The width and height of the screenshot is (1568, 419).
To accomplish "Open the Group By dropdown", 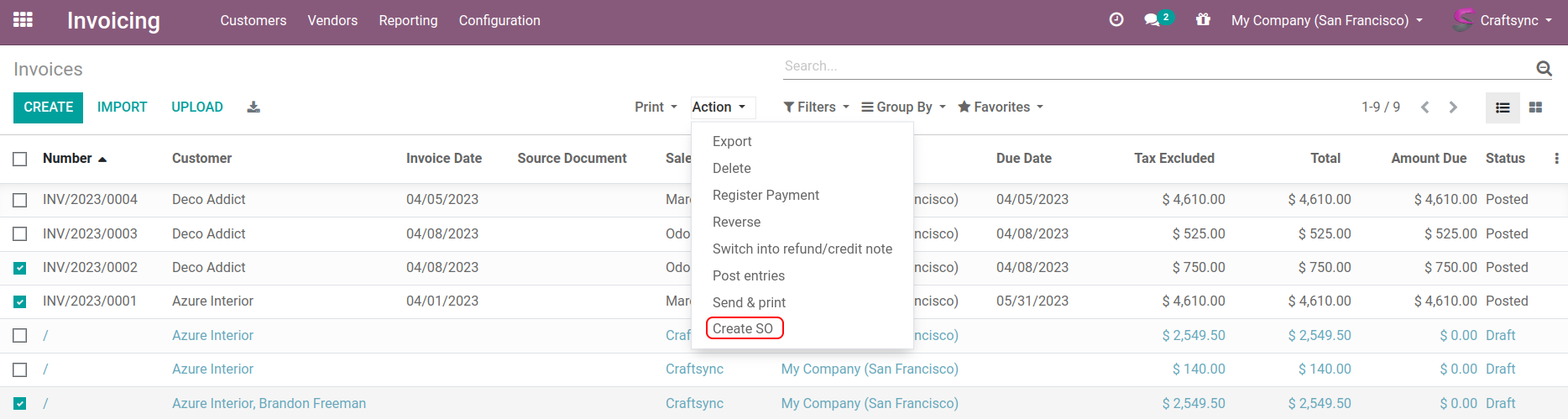I will (x=903, y=107).
